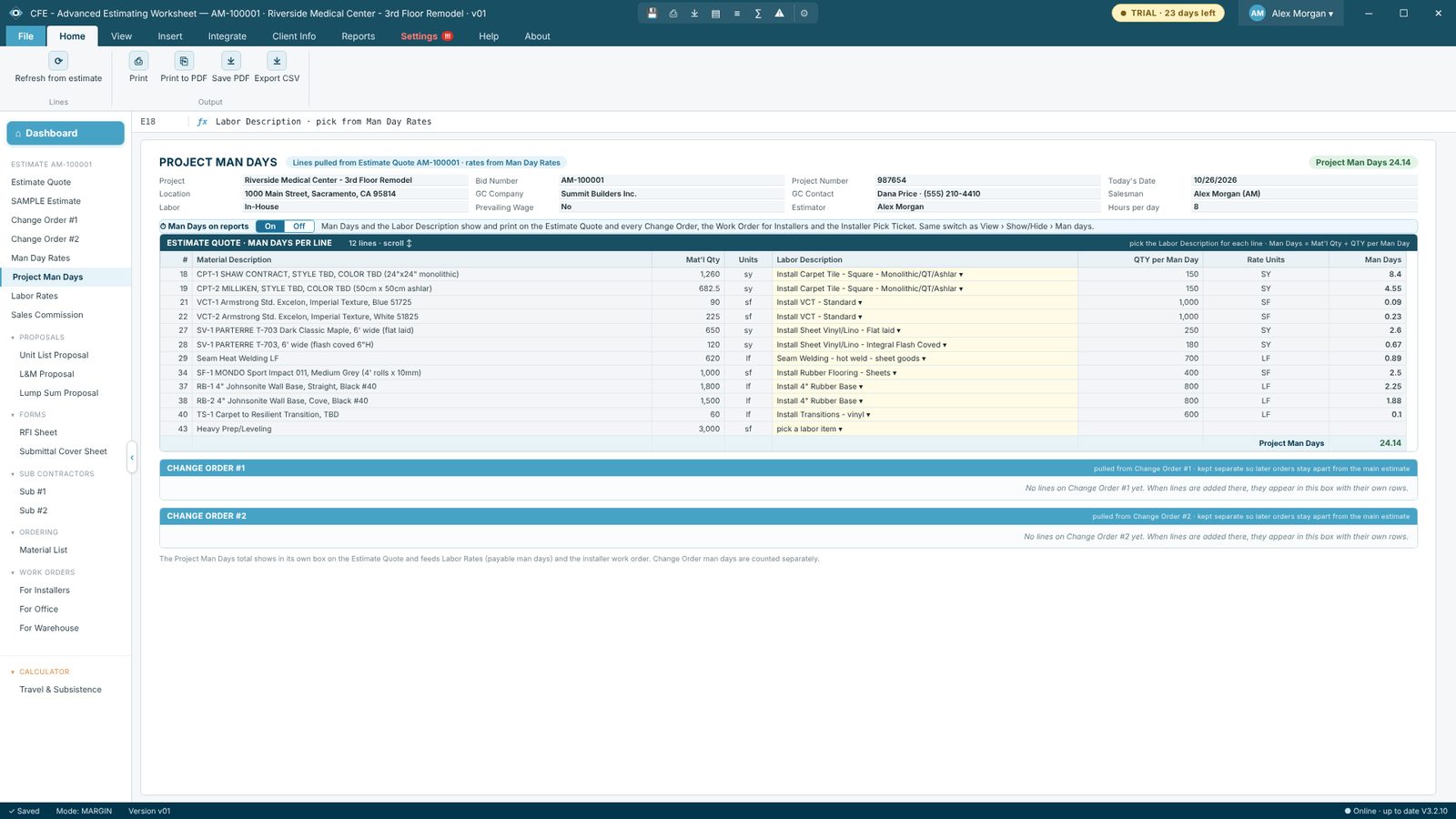Open the Settings ribbon tab

(x=427, y=36)
